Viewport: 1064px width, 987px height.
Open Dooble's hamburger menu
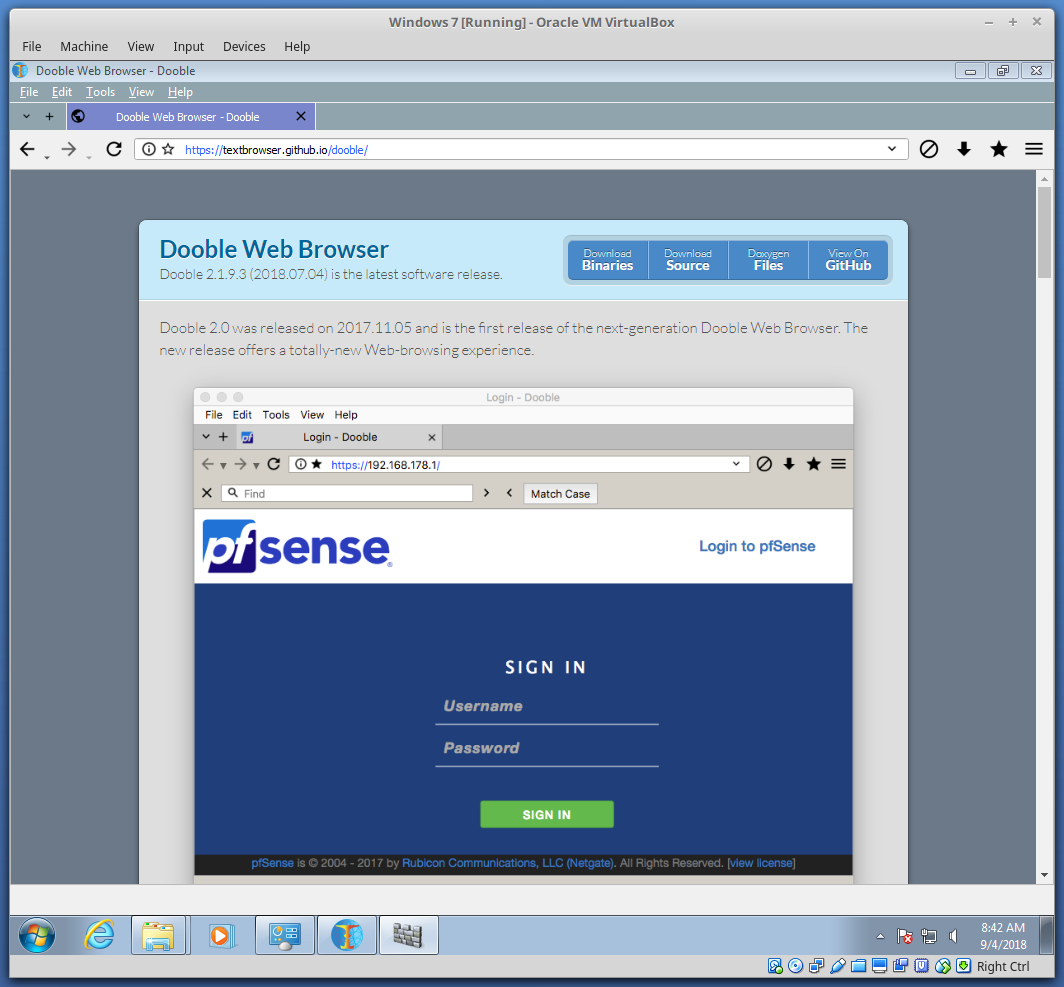1033,149
